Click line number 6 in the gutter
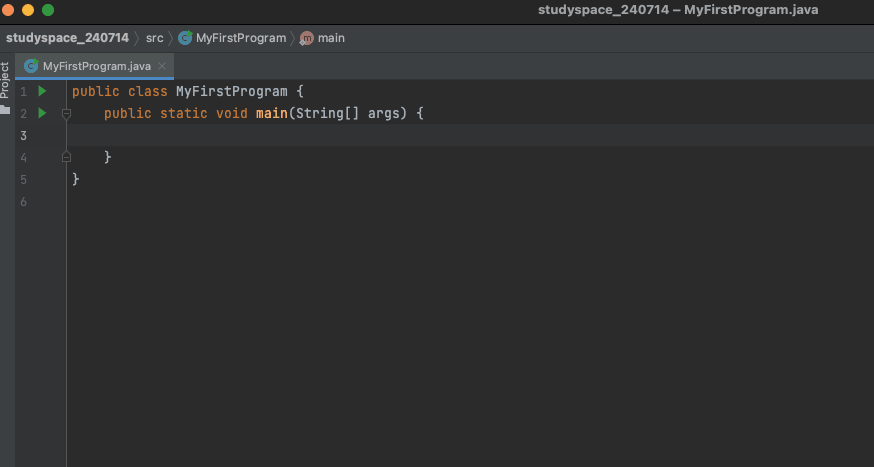This screenshot has height=467, width=874. coord(23,202)
